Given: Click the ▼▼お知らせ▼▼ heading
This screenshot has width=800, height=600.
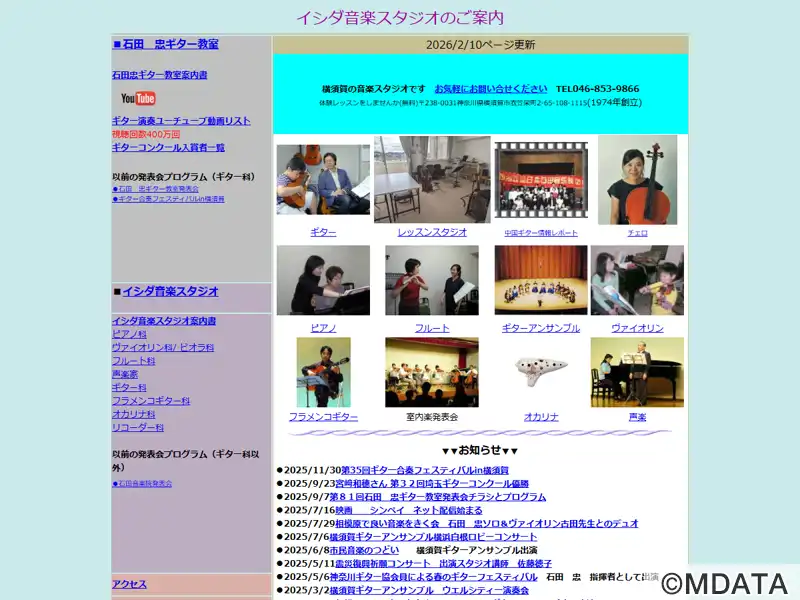Looking at the screenshot, I should click(480, 450).
